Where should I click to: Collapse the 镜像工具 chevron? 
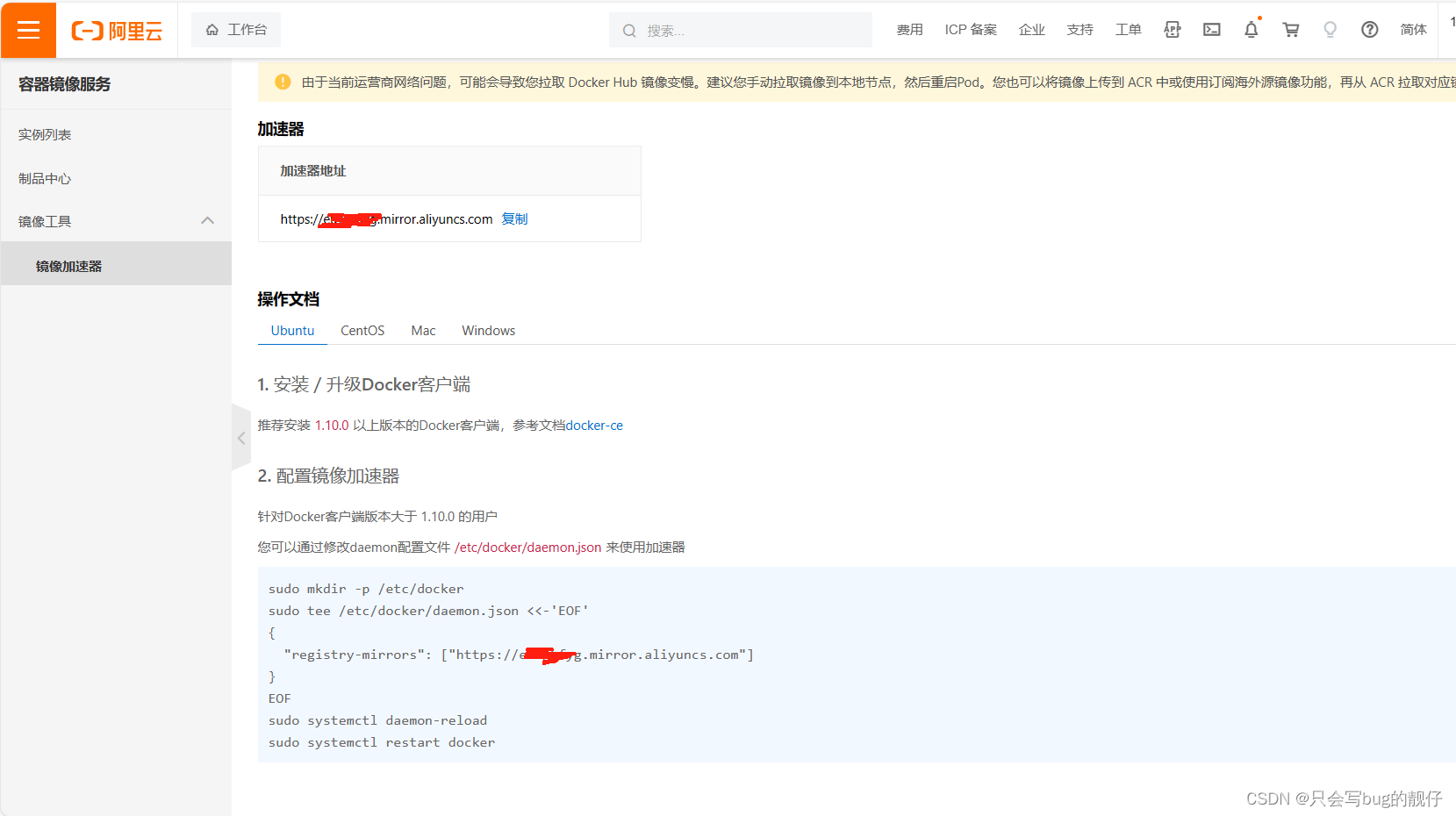coord(208,221)
